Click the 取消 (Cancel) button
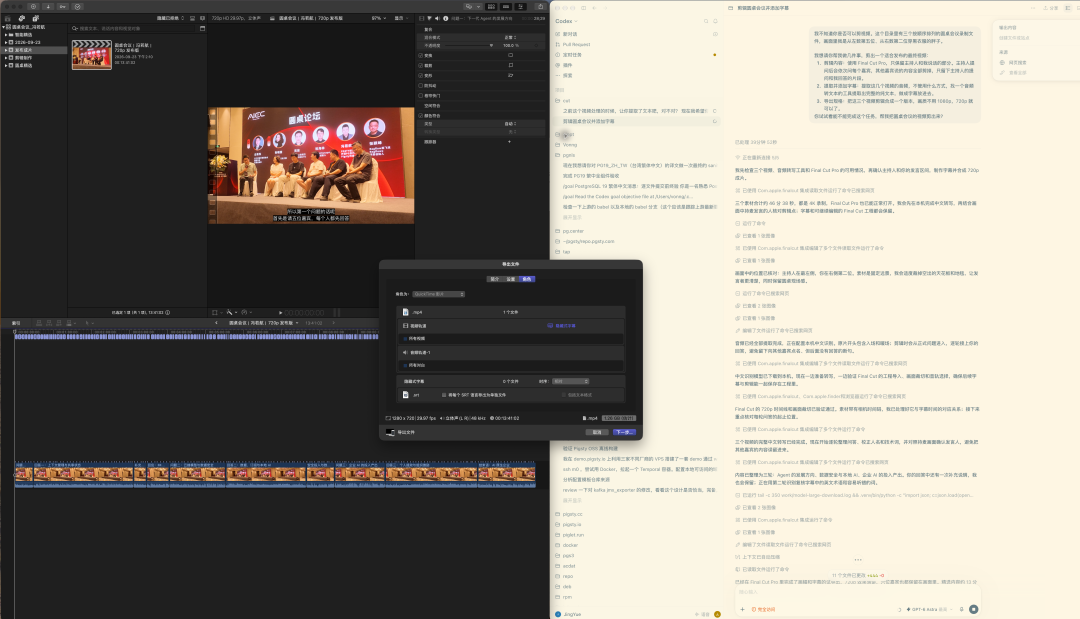Viewport: 1080px width, 619px height. pos(597,432)
